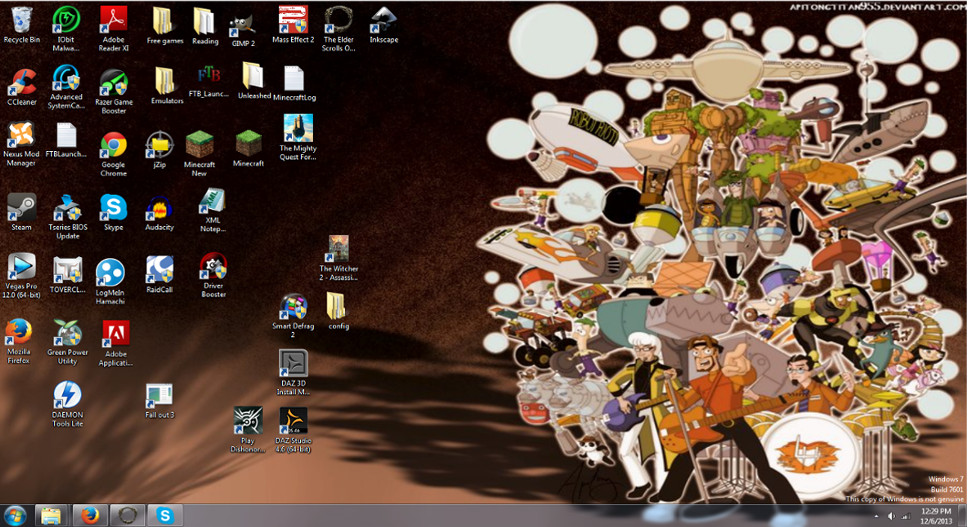The height and width of the screenshot is (527, 968).
Task: Select the Skype desktop shortcut
Action: 114,212
